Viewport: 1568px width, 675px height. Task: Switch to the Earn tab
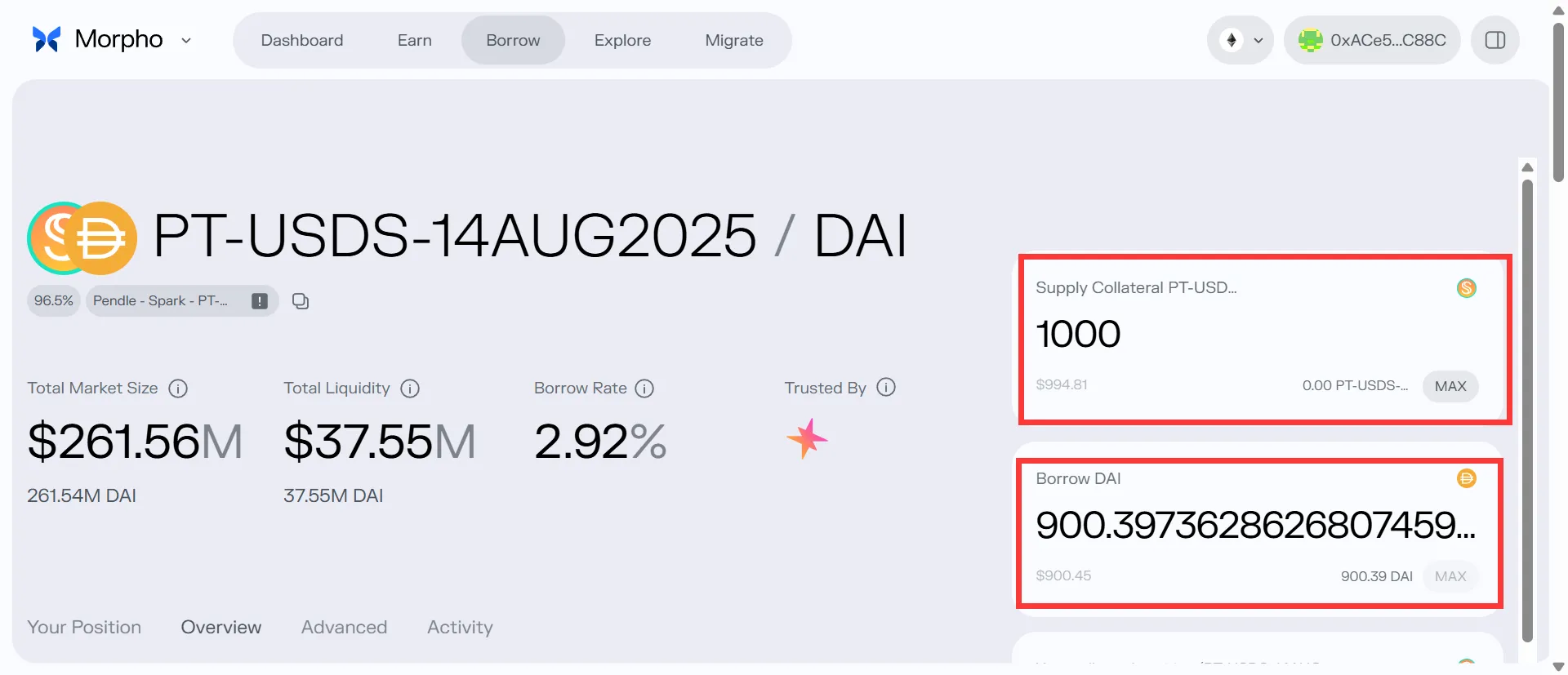[415, 40]
